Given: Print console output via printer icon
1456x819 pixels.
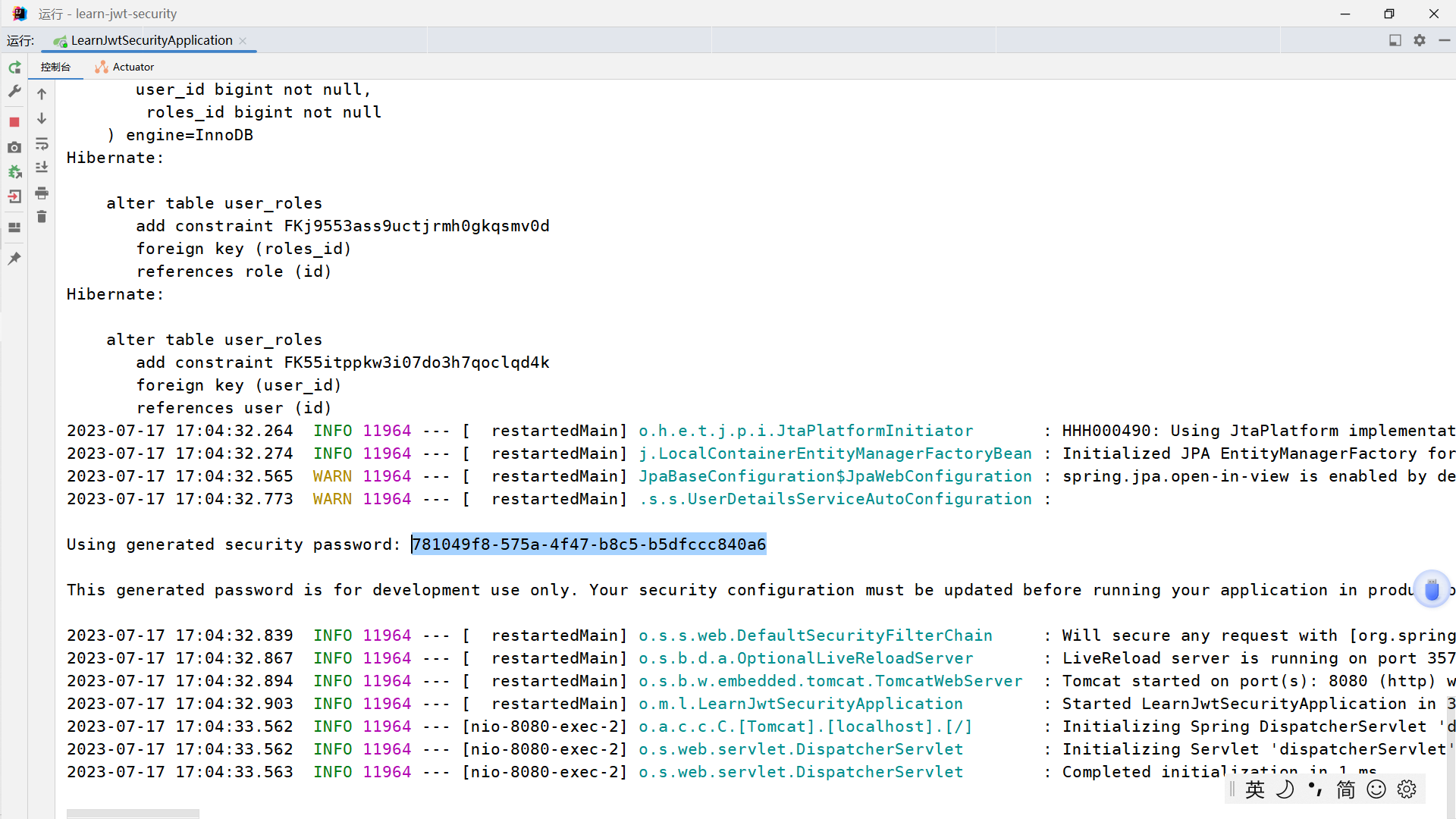Looking at the screenshot, I should coord(42,193).
